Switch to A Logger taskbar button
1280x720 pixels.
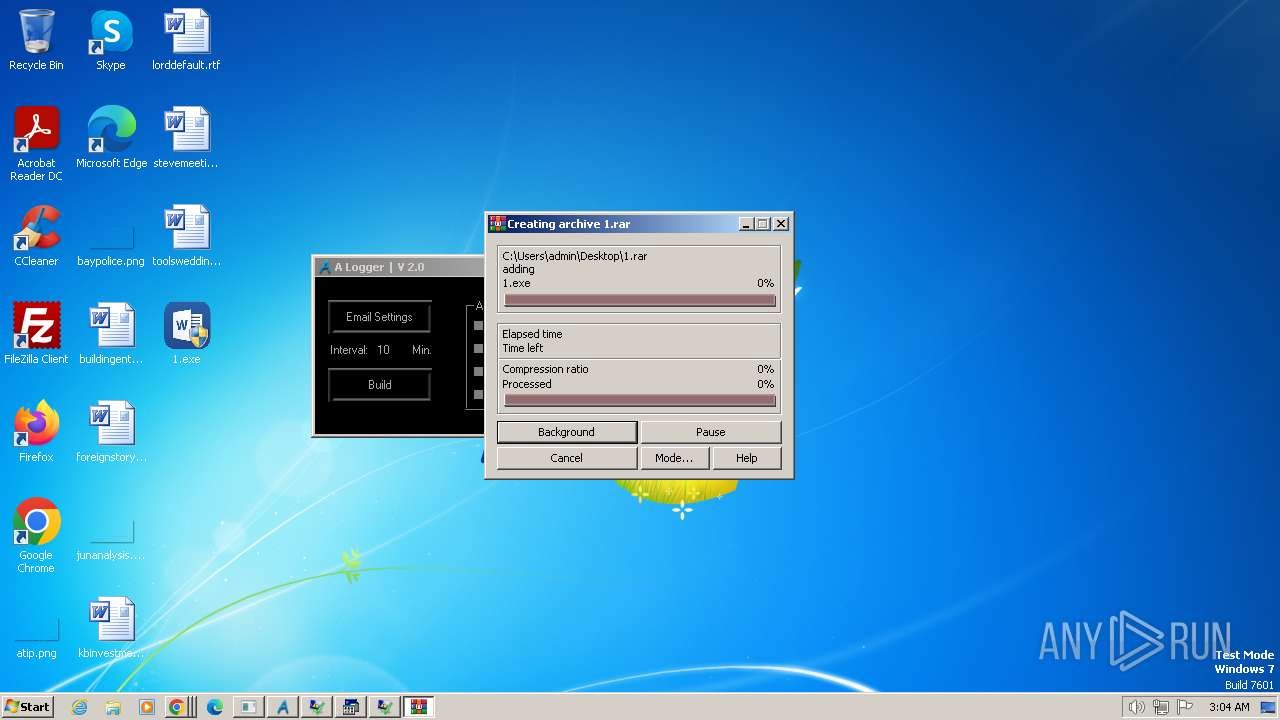tap(282, 707)
